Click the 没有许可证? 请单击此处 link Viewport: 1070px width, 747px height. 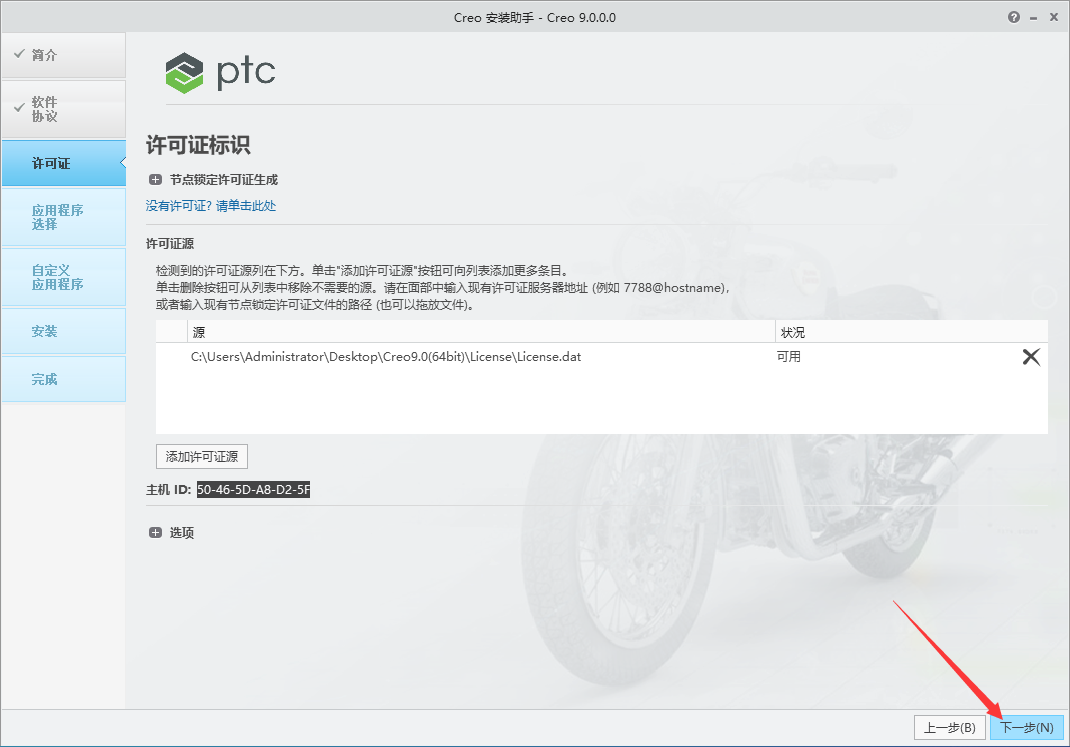pyautogui.click(x=211, y=206)
